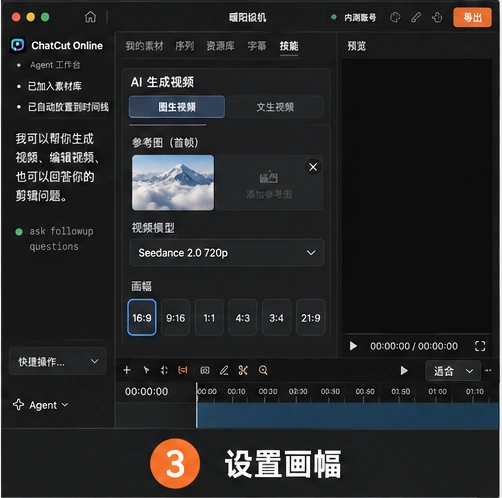Viewport: 502px width, 498px height.
Task: Select the 4:3 aspect ratio
Action: [x=243, y=318]
